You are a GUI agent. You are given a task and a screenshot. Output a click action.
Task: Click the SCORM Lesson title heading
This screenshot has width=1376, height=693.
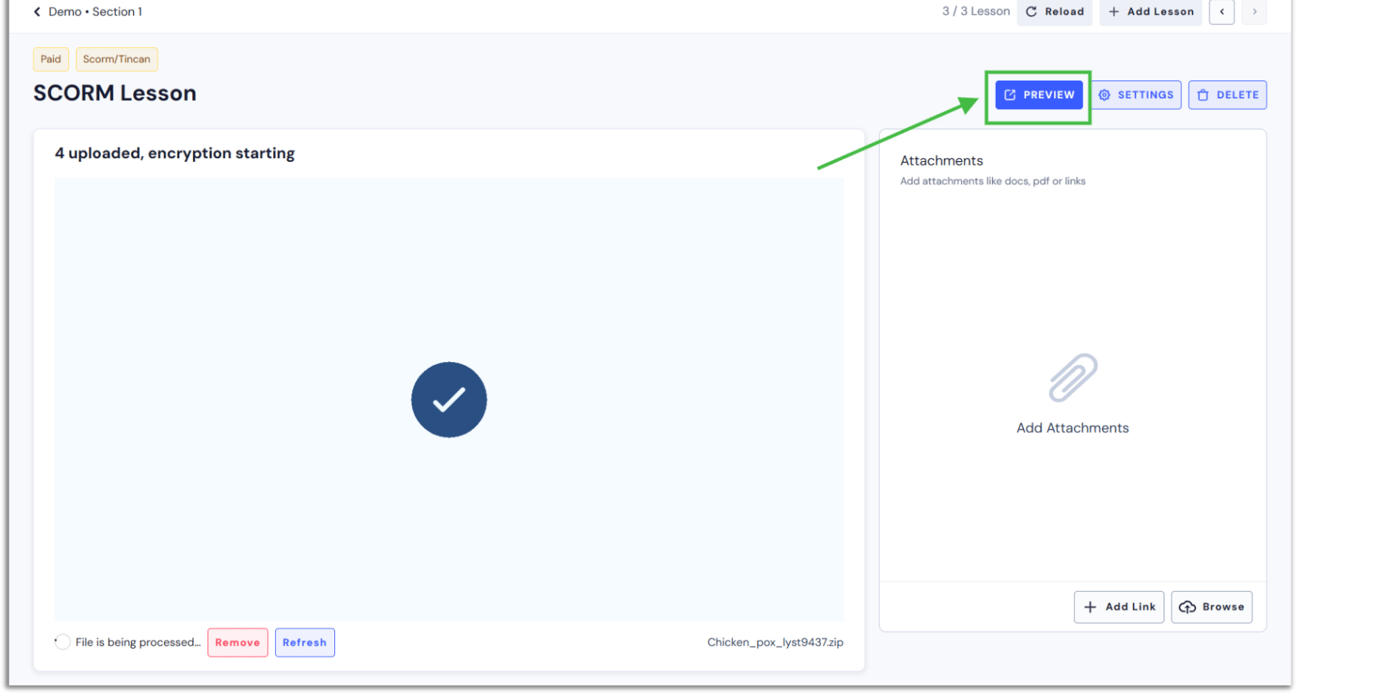(114, 92)
